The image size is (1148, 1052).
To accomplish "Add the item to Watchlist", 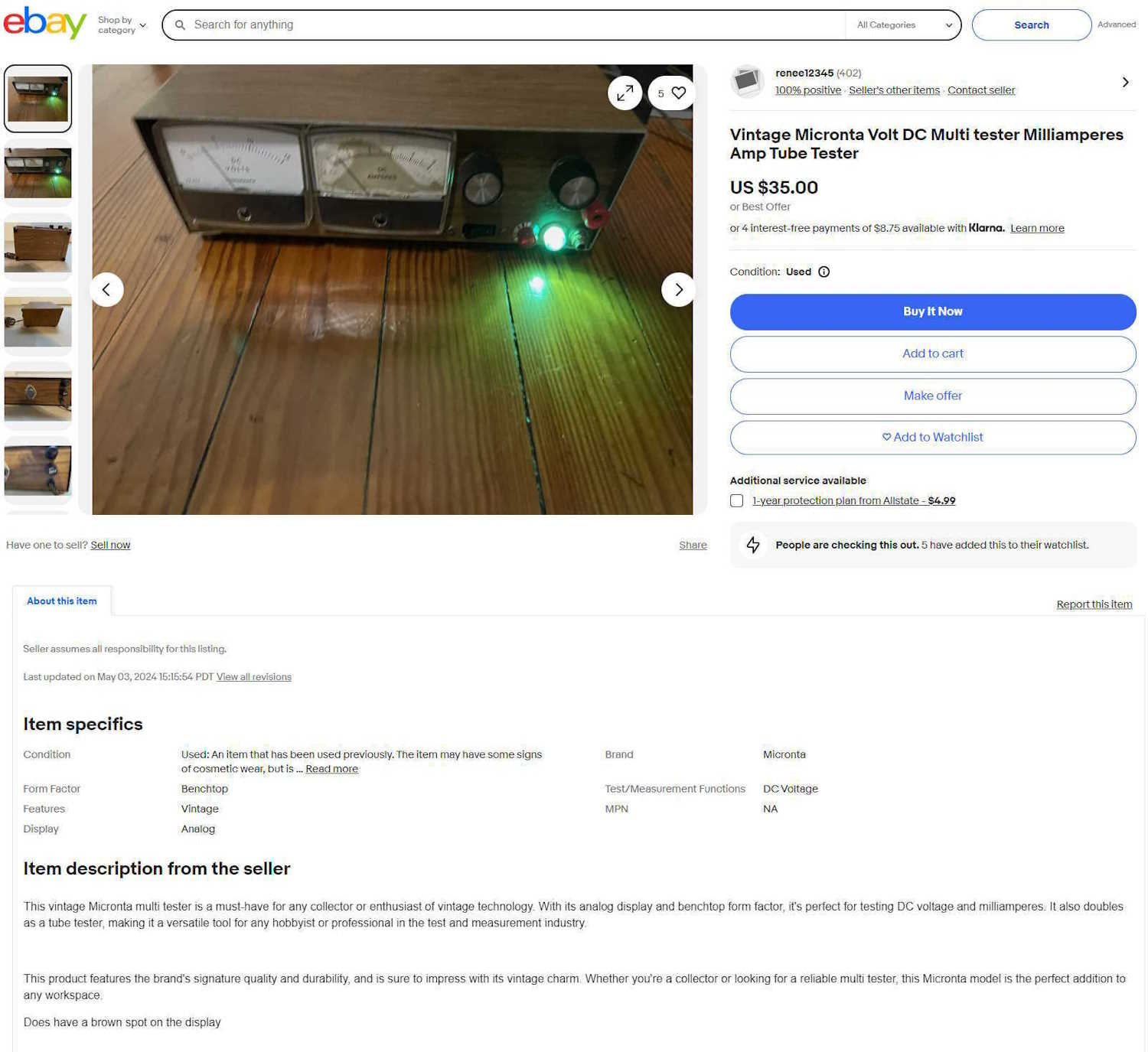I will pos(932,437).
